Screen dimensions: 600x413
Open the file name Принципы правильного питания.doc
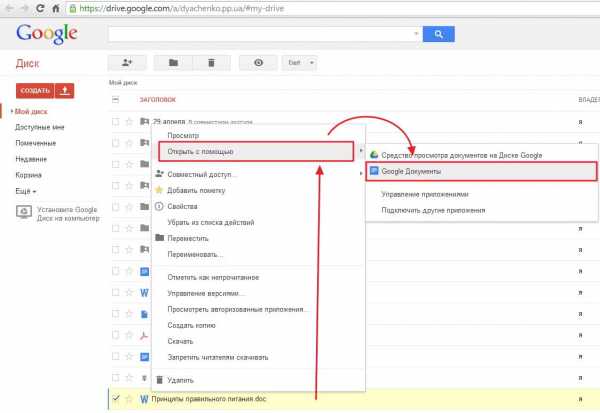[209, 399]
